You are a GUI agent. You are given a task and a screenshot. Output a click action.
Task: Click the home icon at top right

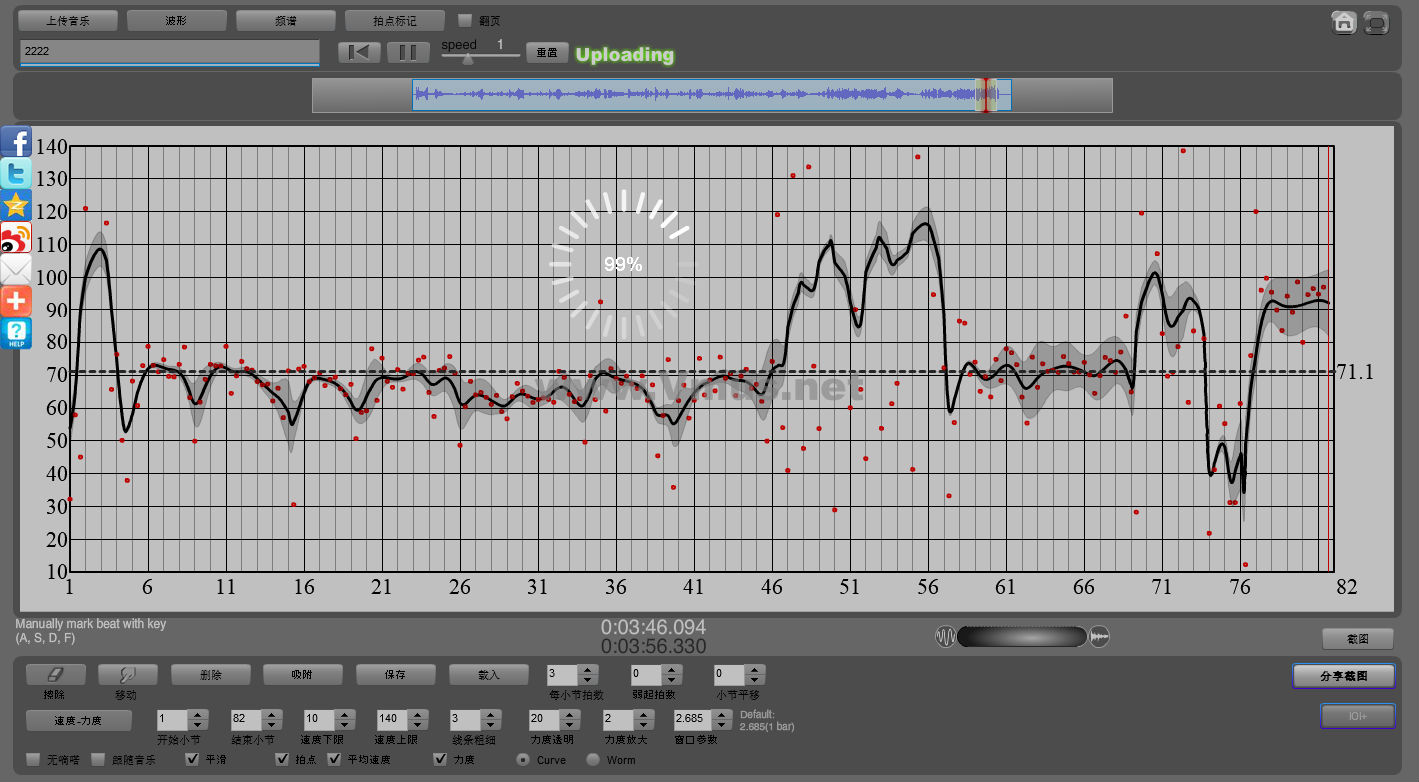(x=1343, y=22)
